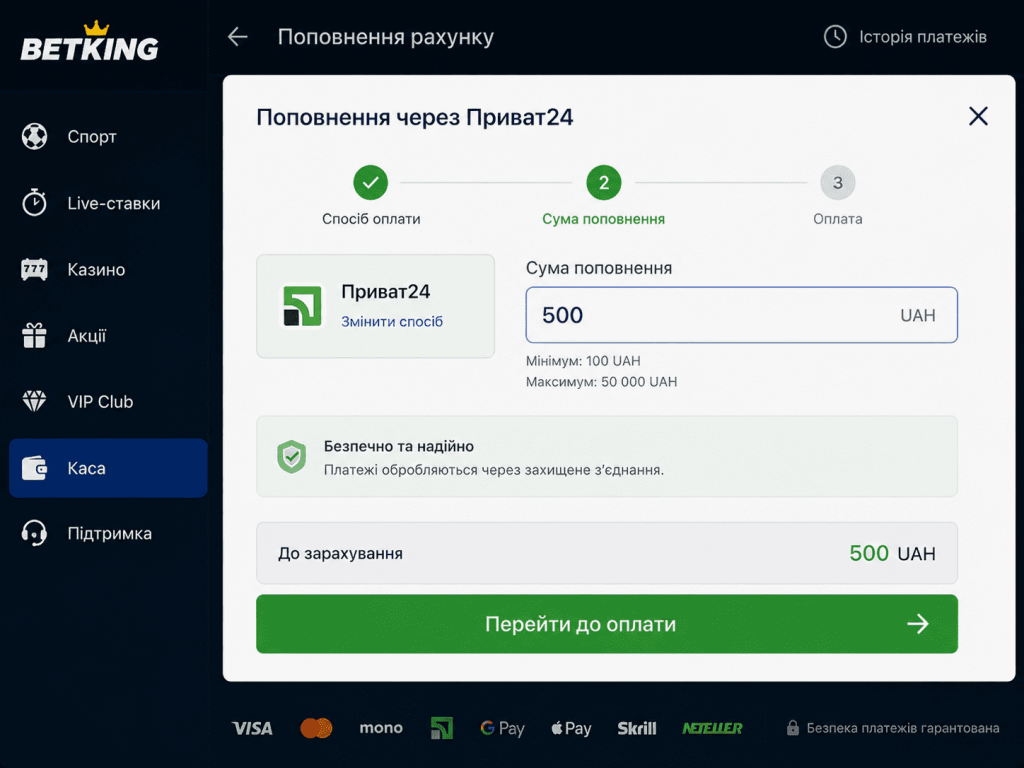The width and height of the screenshot is (1024, 768).
Task: Click the diamond VIP Club icon
Action: click(34, 401)
